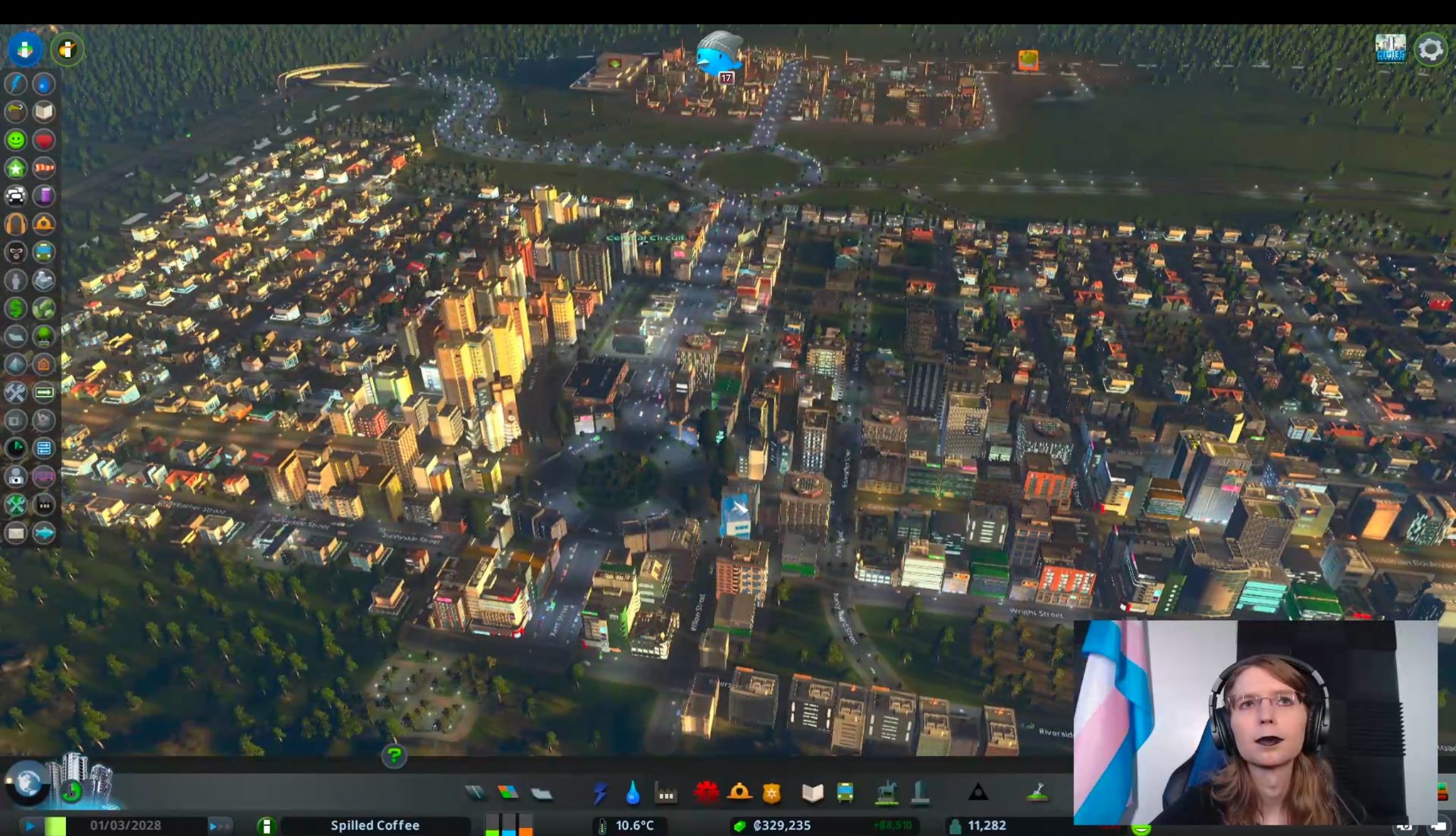Show the Park Maintenance info view
The width and height of the screenshot is (1456, 836).
[16, 505]
